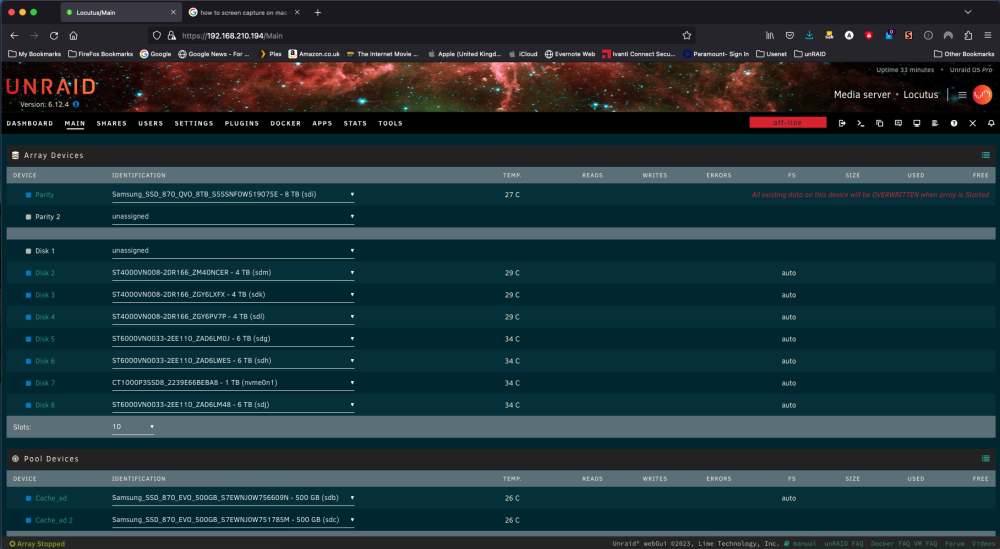Open Disk 2 device dropdown

pyautogui.click(x=233, y=273)
